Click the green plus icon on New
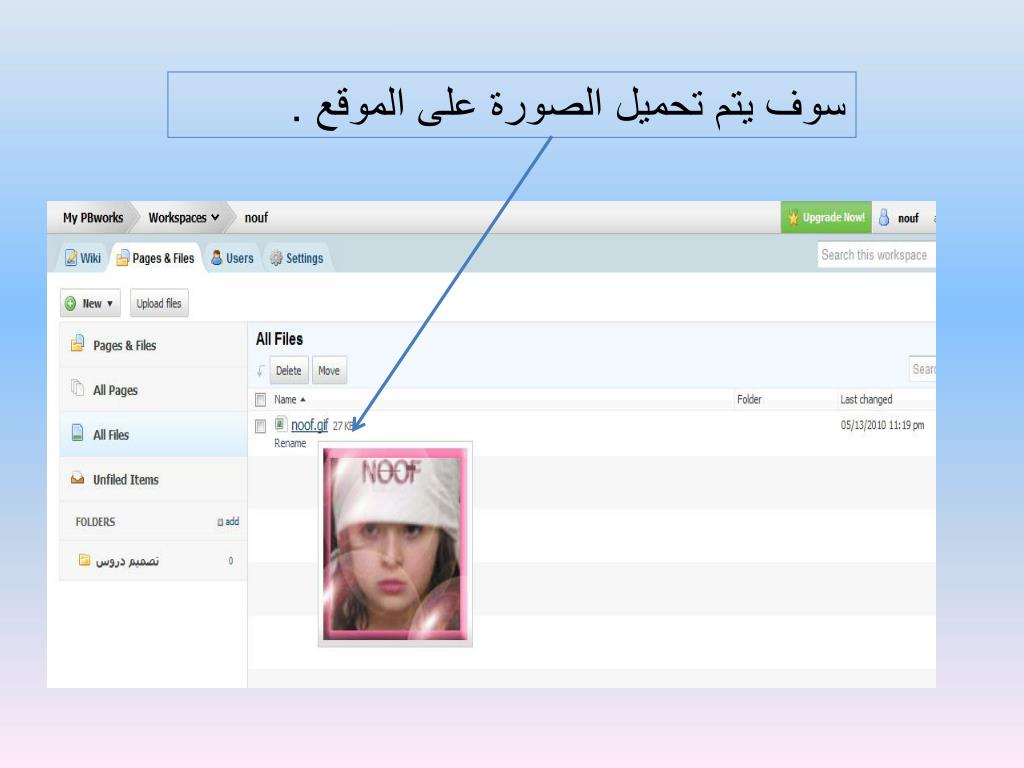Screen dimensions: 1024x768 (71, 304)
